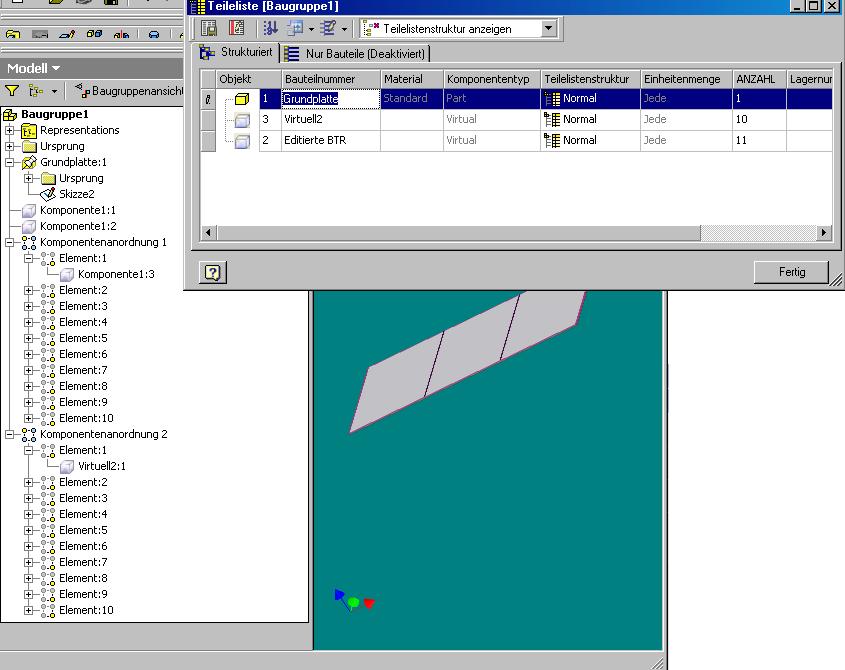Open the Teilelistenstruktur anzeigen dropdown
Viewport: 845px width, 670px height.
tap(548, 29)
